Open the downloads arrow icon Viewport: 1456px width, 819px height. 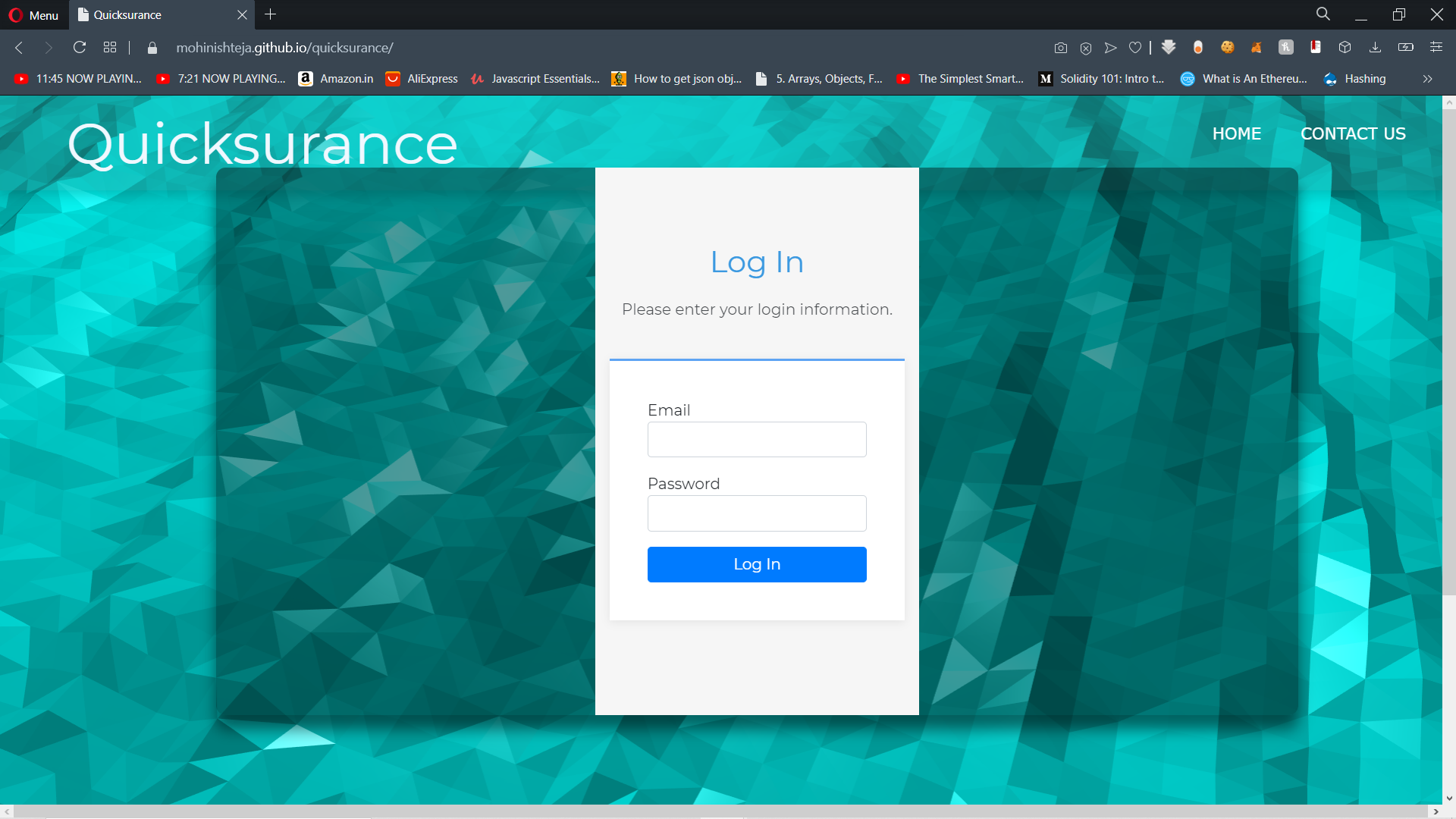click(x=1374, y=48)
